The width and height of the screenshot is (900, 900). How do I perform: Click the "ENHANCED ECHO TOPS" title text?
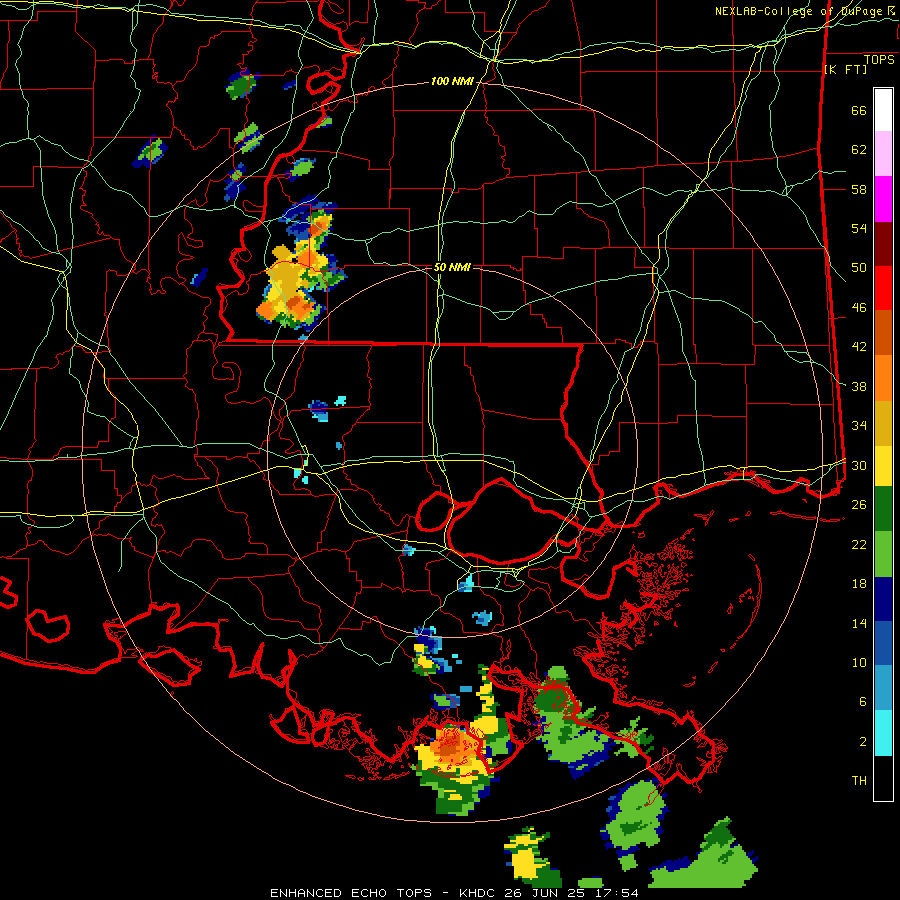pos(351,893)
